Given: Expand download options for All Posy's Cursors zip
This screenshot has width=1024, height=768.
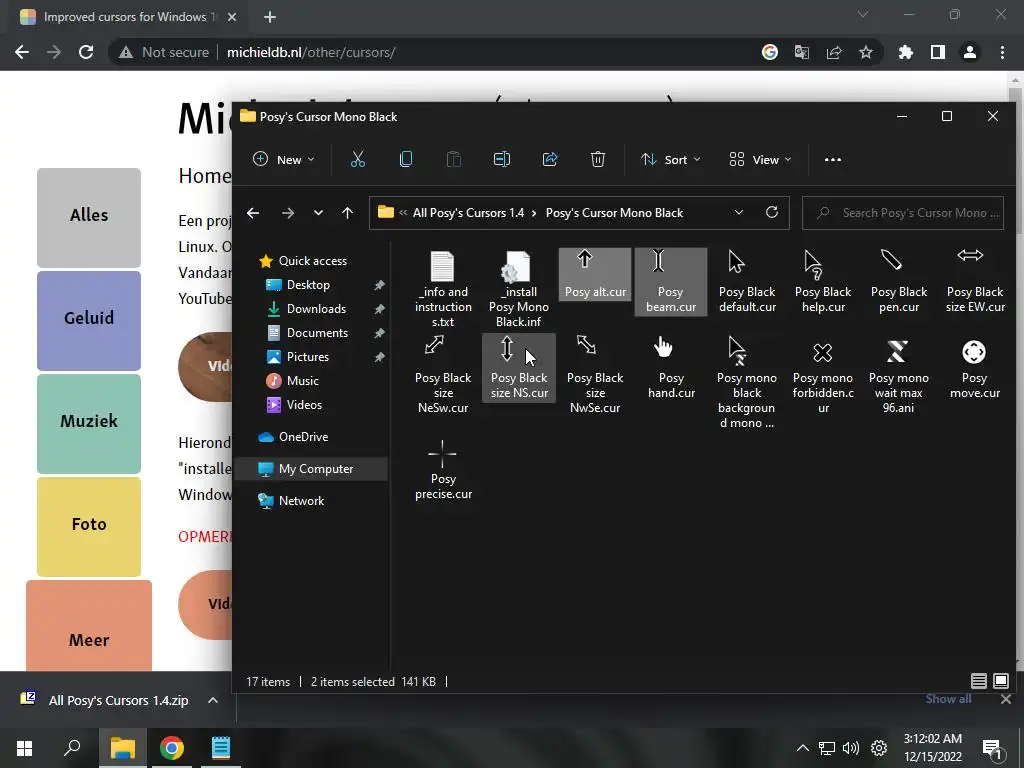Looking at the screenshot, I should pos(213,700).
